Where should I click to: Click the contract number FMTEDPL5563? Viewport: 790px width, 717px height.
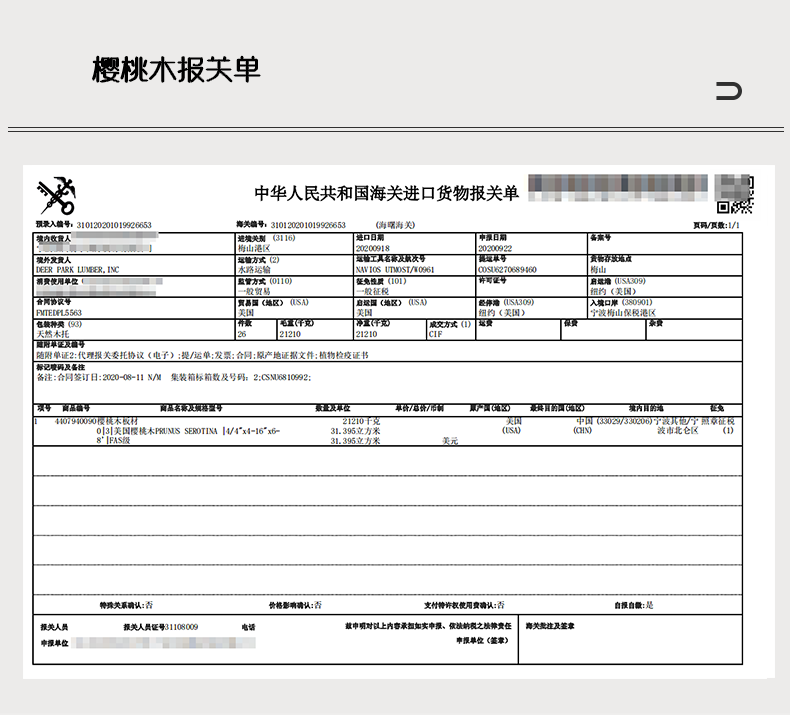[58, 312]
